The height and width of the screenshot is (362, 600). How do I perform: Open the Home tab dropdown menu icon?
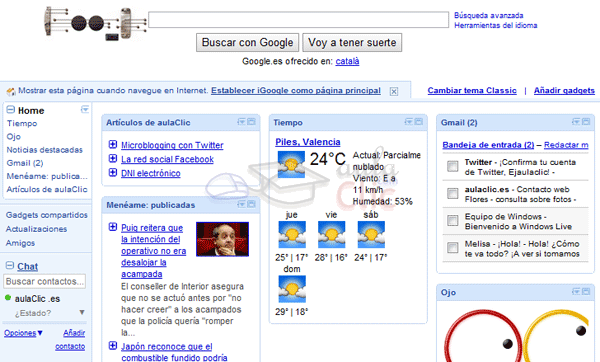point(85,109)
